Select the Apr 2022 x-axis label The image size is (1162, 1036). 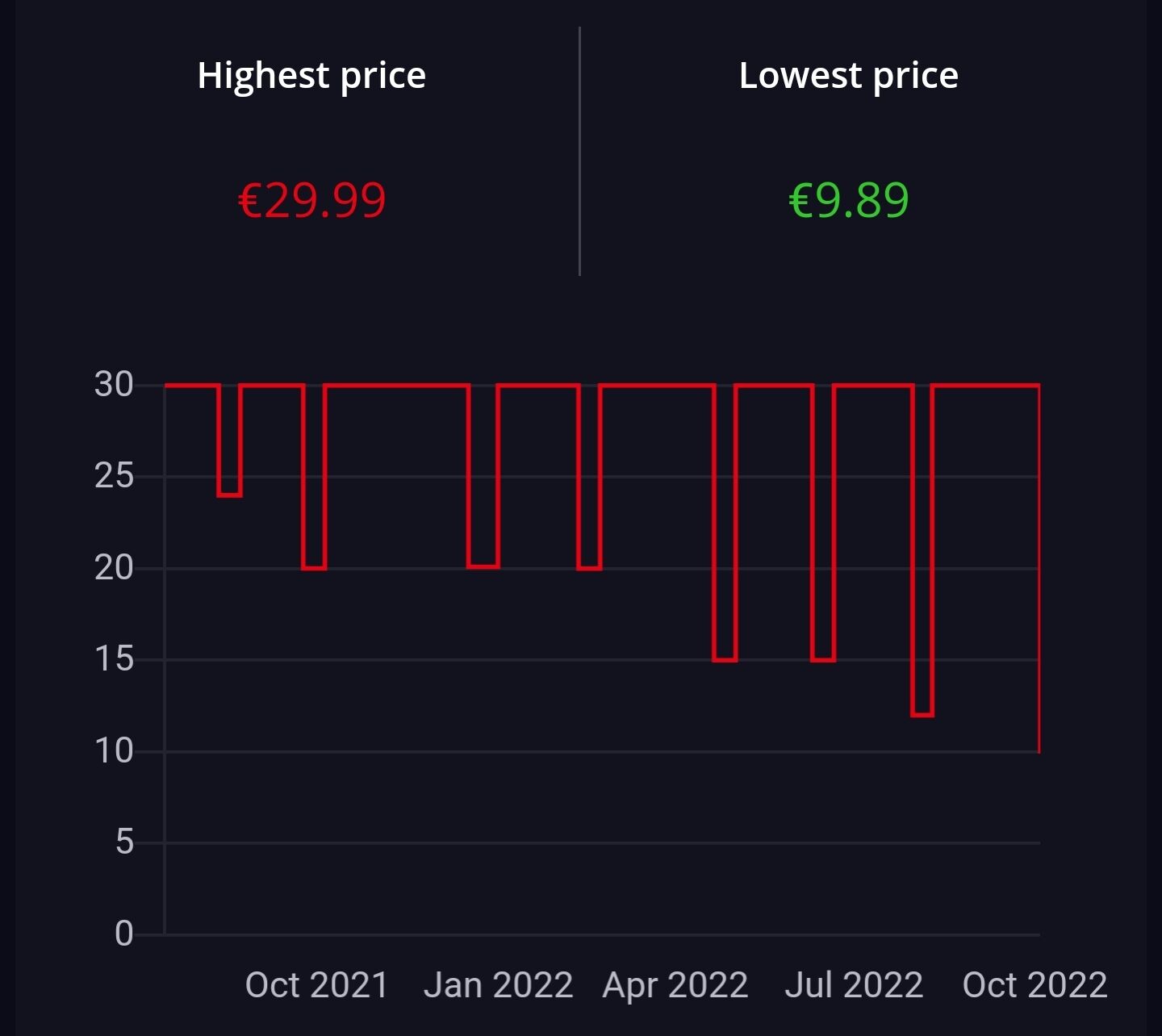pos(675,985)
